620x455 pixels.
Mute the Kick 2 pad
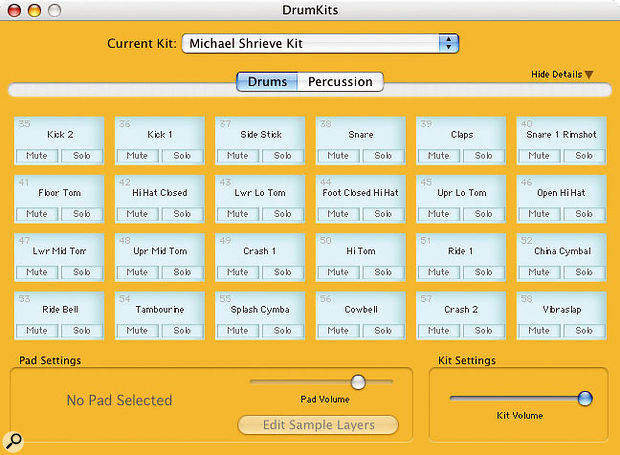pyautogui.click(x=37, y=156)
